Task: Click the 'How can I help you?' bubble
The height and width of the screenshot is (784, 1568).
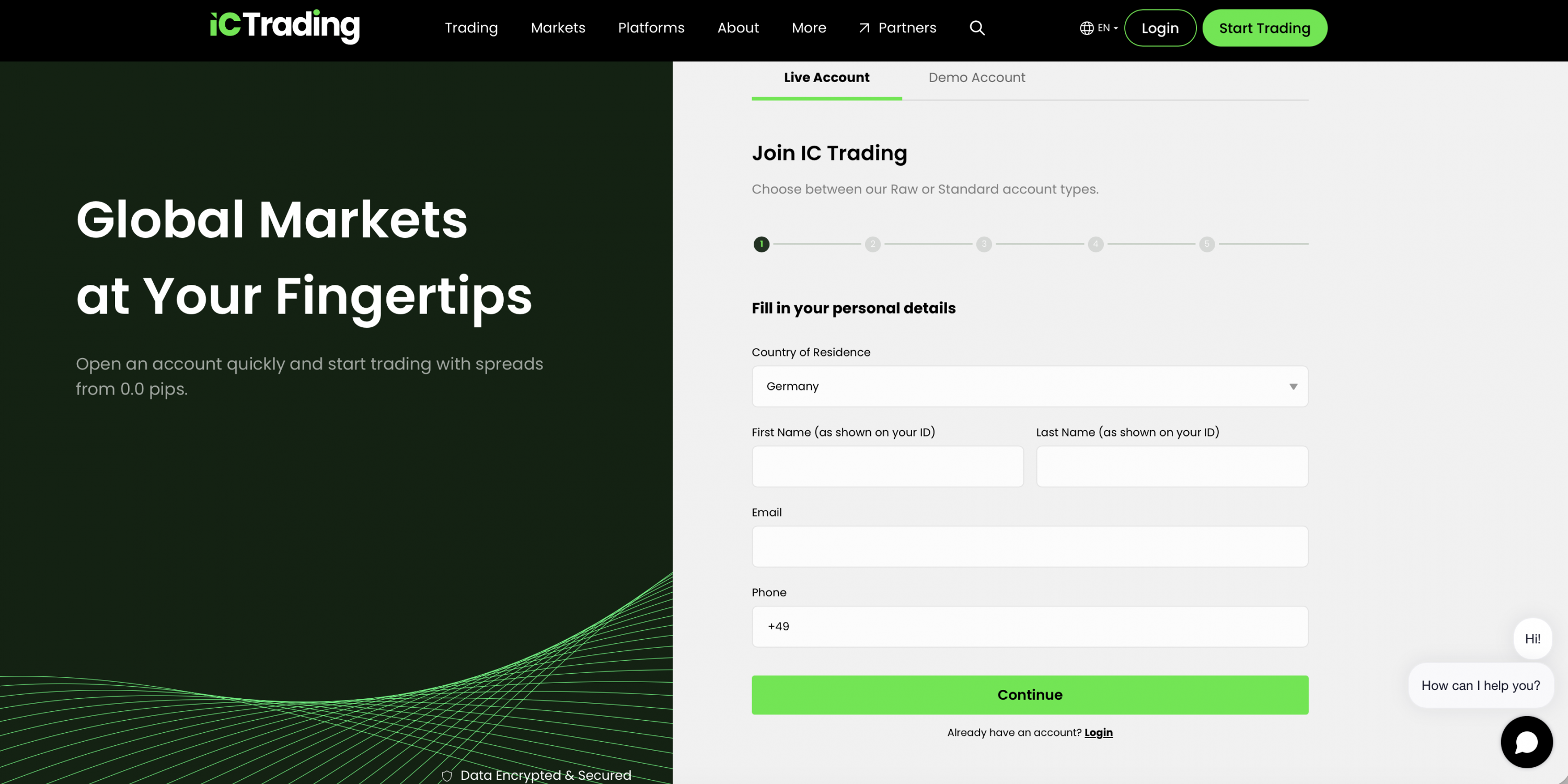Action: click(x=1481, y=686)
